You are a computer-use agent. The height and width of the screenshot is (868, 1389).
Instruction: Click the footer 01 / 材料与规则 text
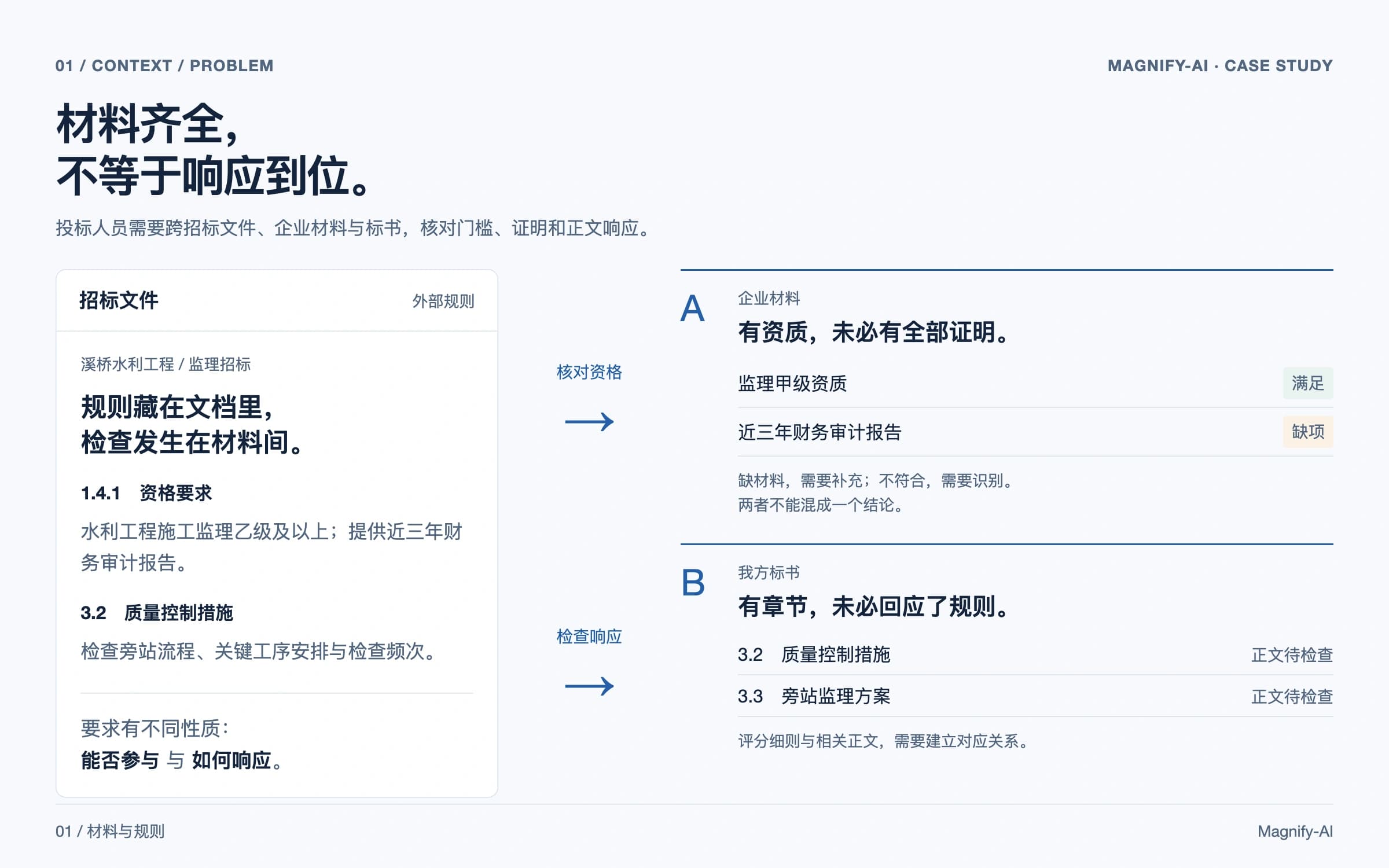(110, 832)
